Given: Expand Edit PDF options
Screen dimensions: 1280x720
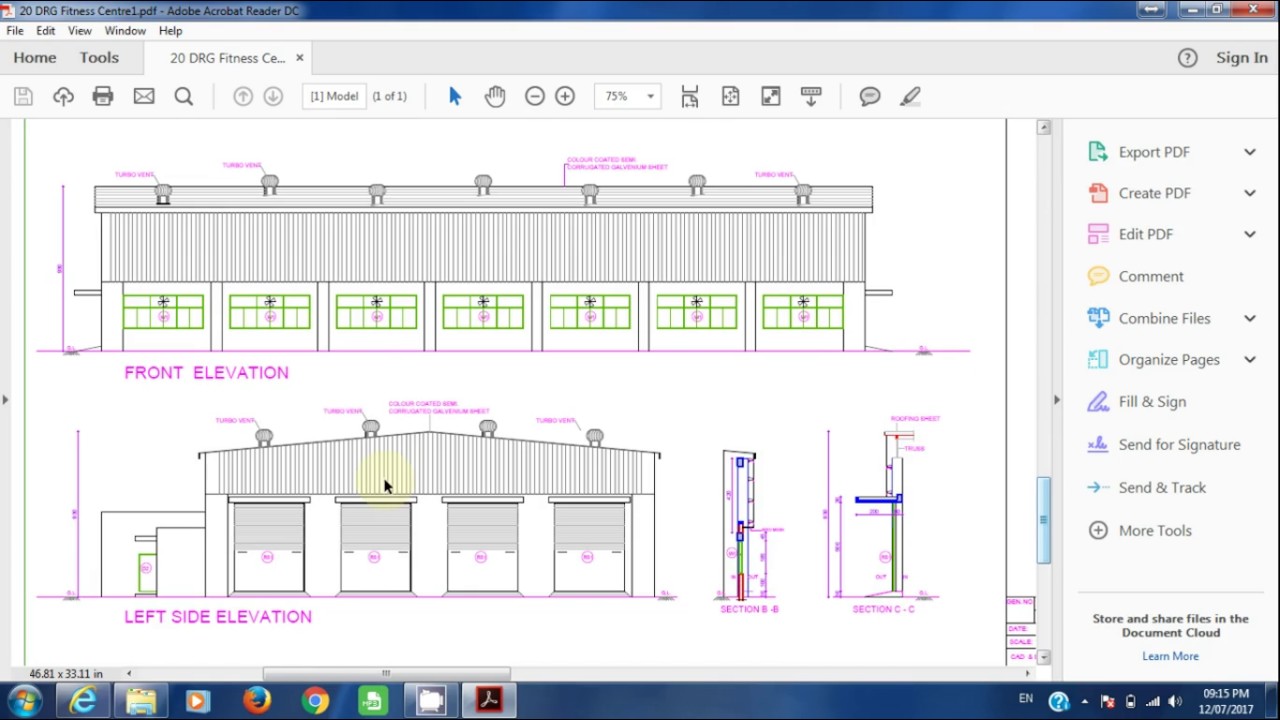Looking at the screenshot, I should tap(1250, 234).
